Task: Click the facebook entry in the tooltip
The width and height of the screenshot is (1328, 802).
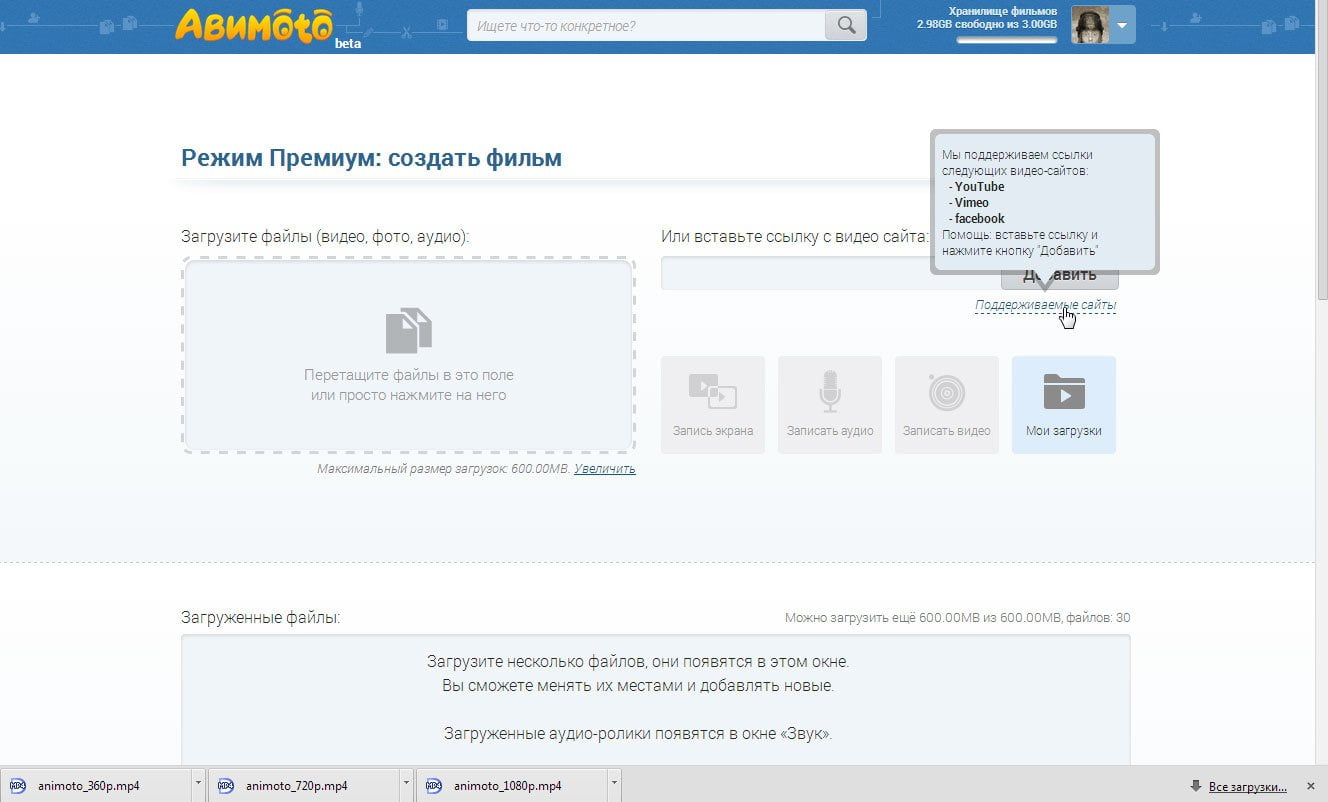Action: (x=979, y=219)
